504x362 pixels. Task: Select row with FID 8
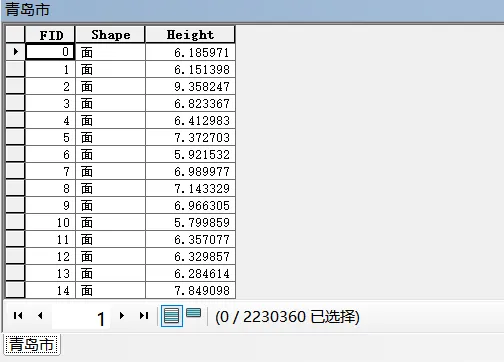click(x=15, y=188)
